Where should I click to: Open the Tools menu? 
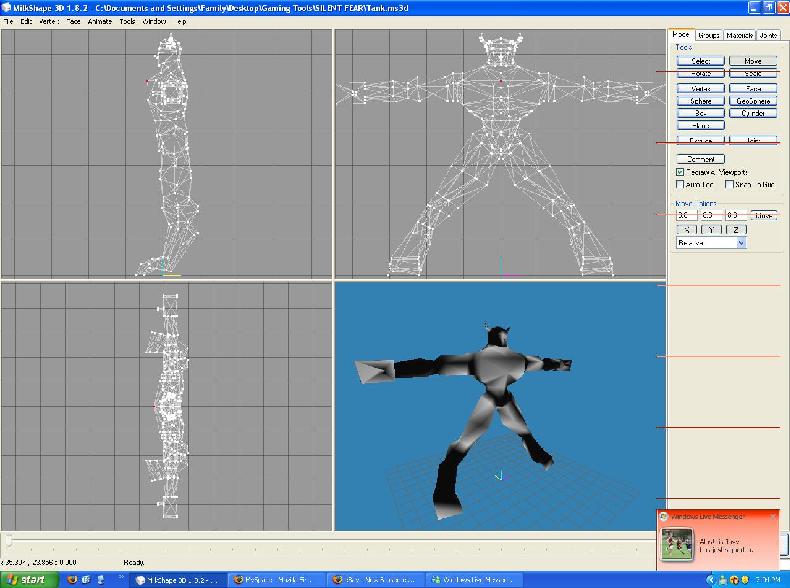coord(127,21)
